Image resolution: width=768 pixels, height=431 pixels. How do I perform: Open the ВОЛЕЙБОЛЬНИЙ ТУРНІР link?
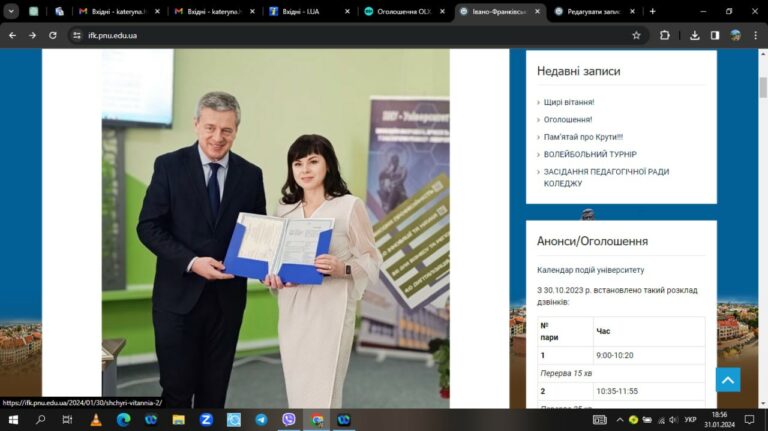click(590, 154)
